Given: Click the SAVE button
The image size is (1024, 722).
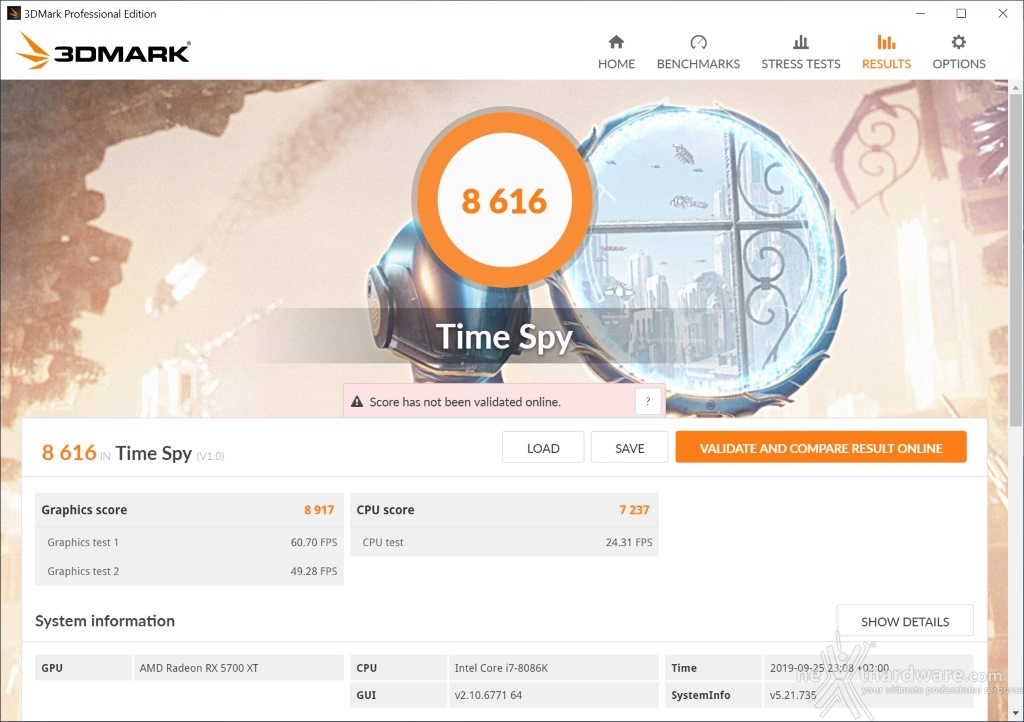Looking at the screenshot, I should [x=630, y=448].
